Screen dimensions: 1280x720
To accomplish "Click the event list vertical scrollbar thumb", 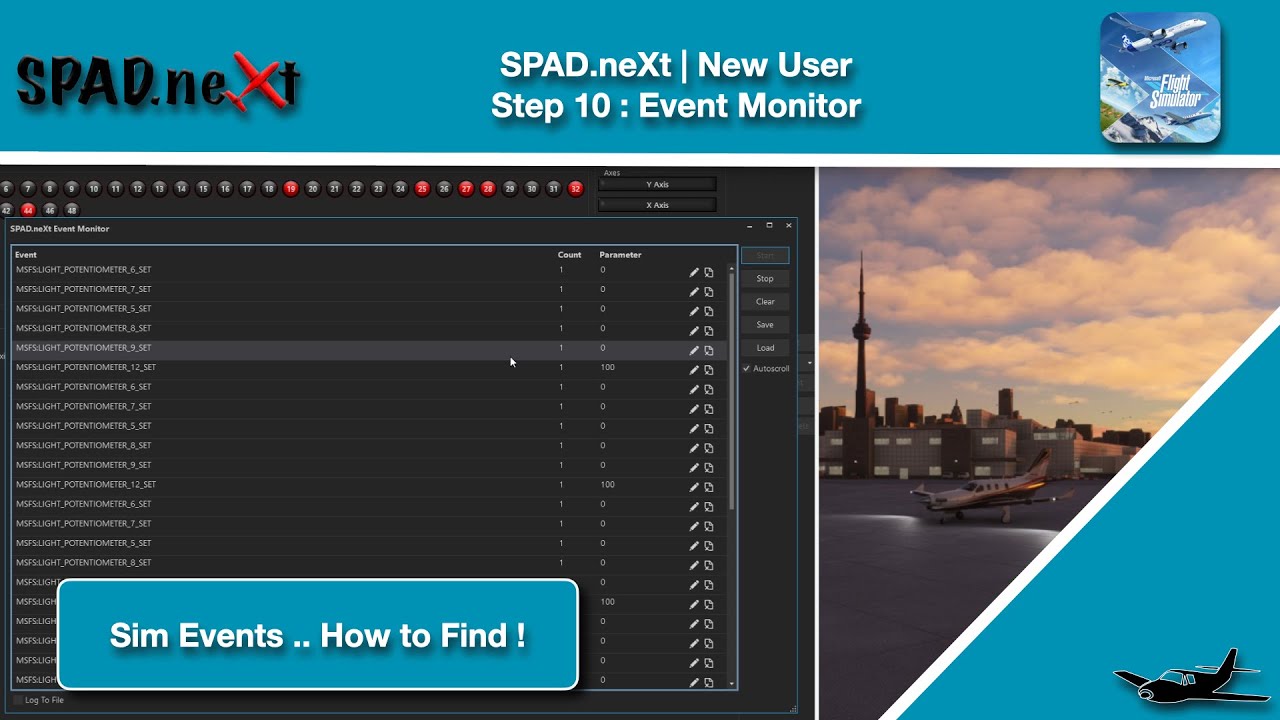I will [732, 390].
